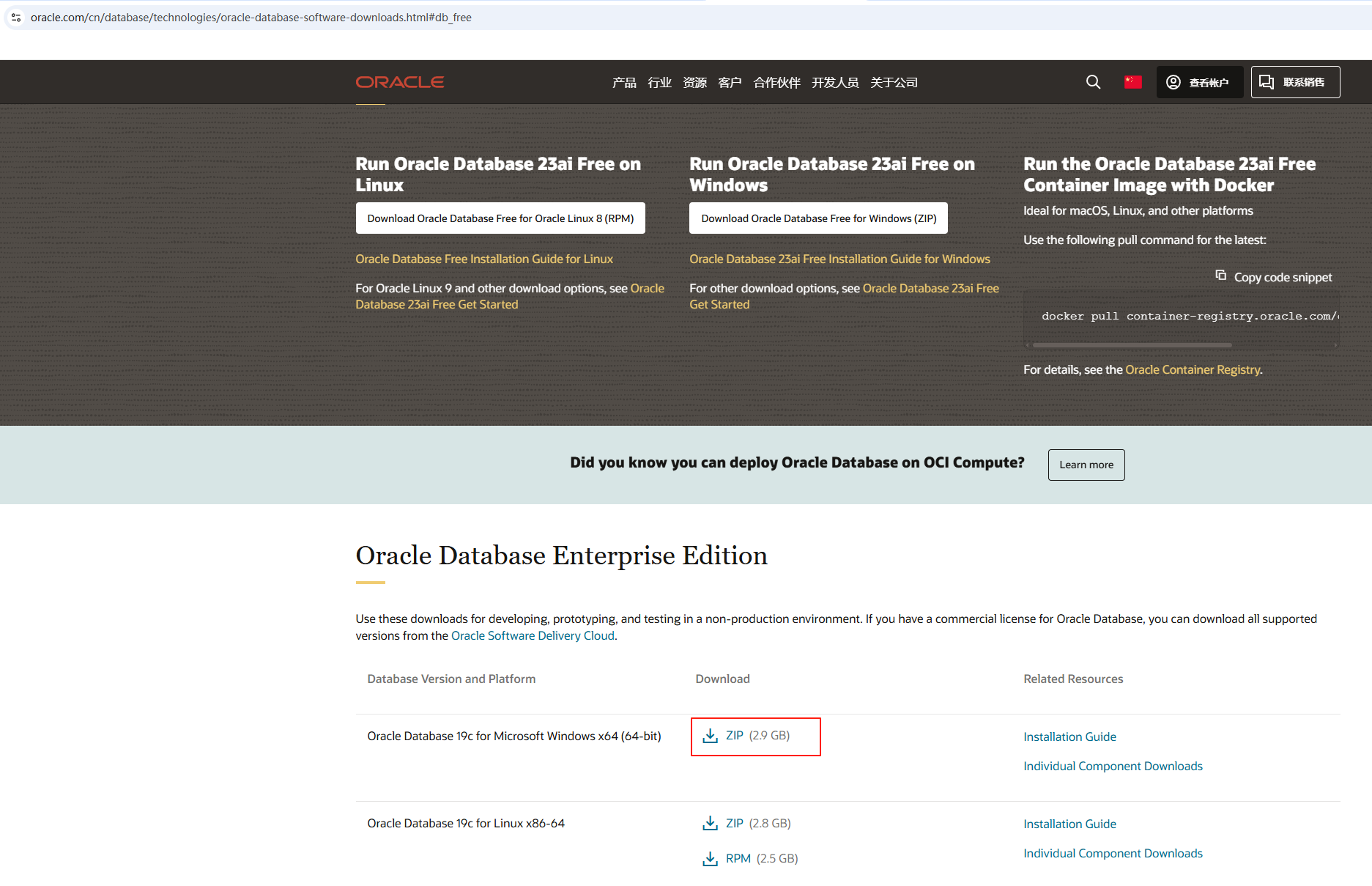Click the 联系销售 contact sales button
The width and height of the screenshot is (1372, 886).
pos(1295,82)
